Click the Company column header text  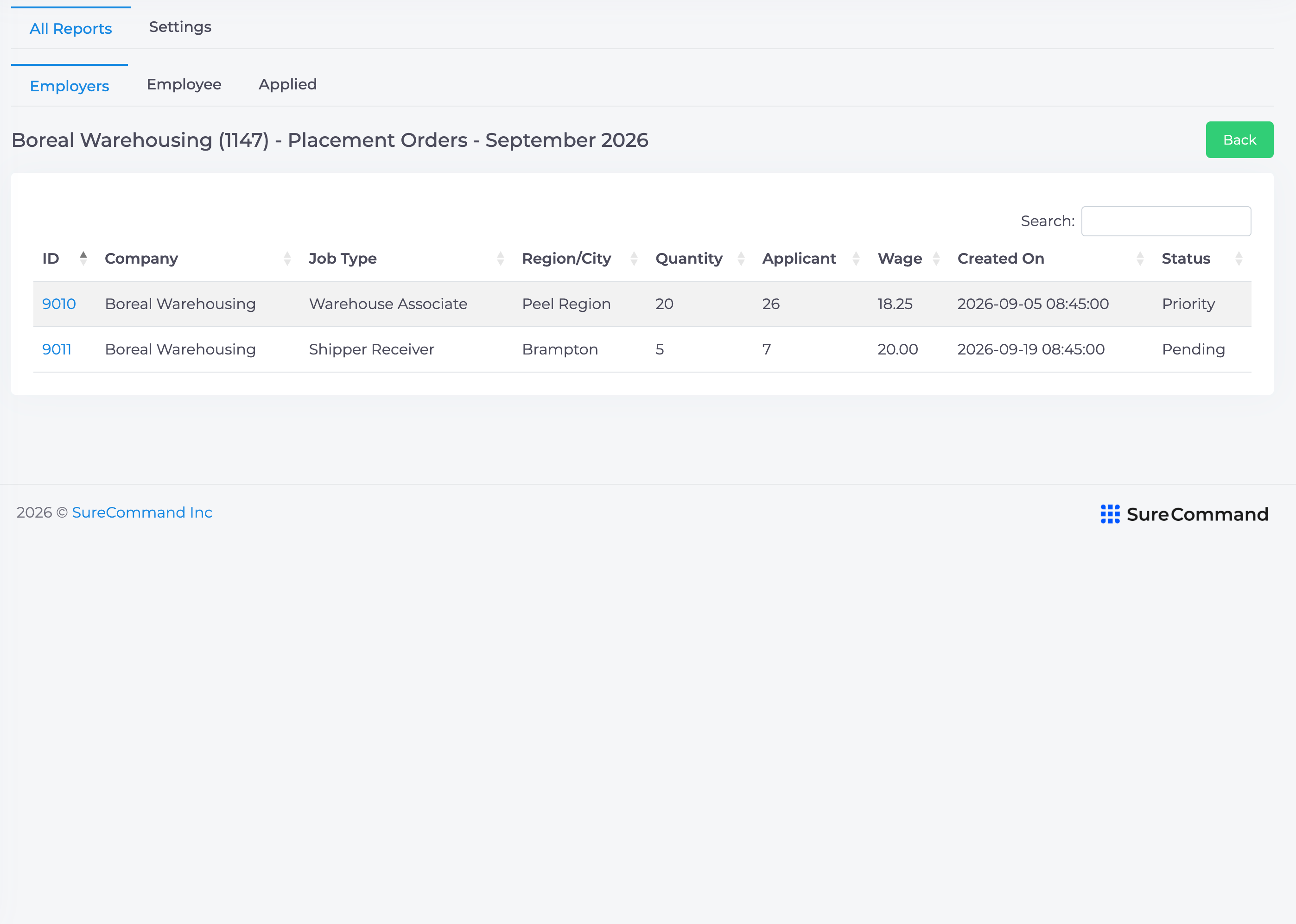(x=141, y=258)
